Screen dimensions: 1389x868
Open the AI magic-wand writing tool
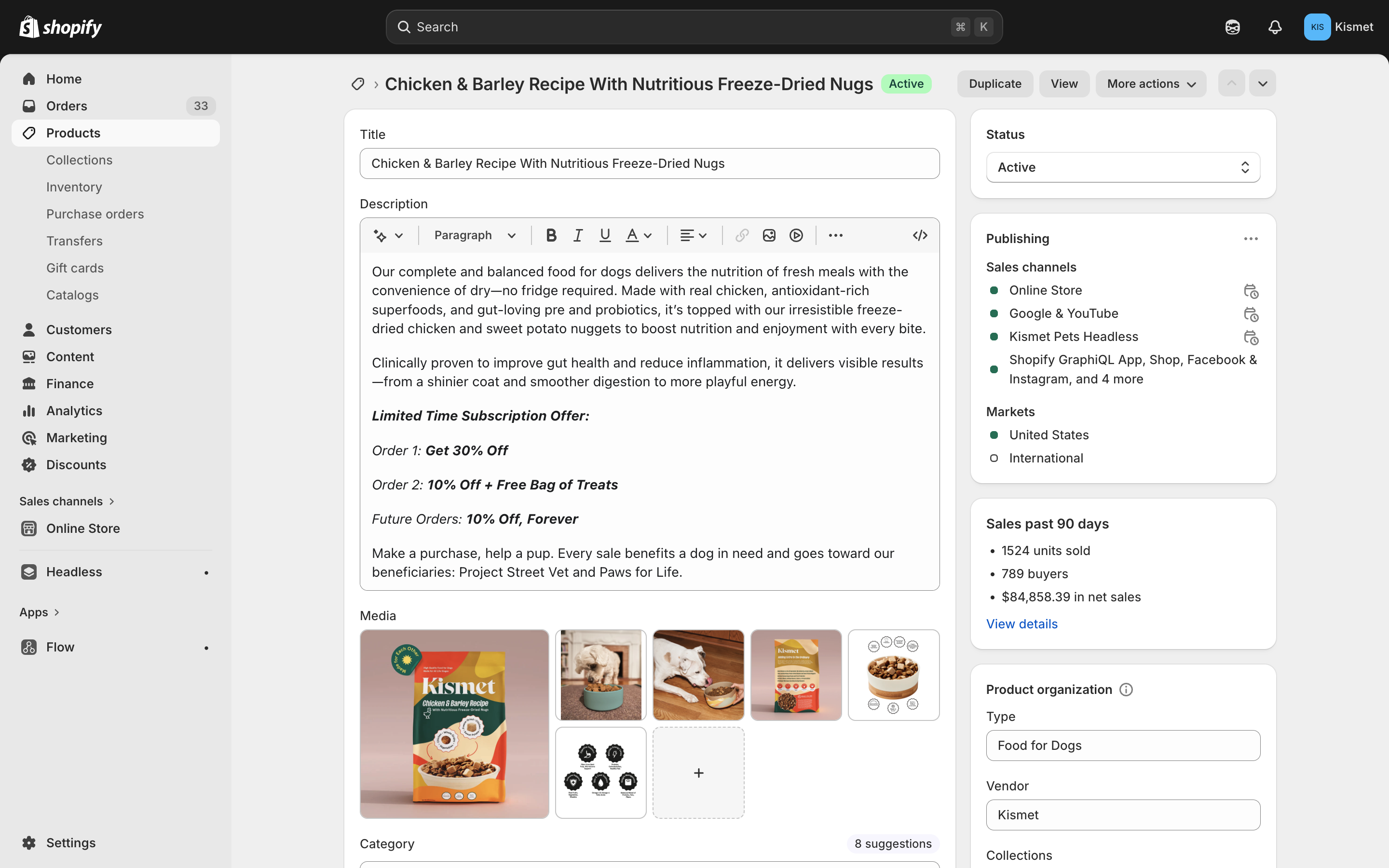click(x=381, y=235)
